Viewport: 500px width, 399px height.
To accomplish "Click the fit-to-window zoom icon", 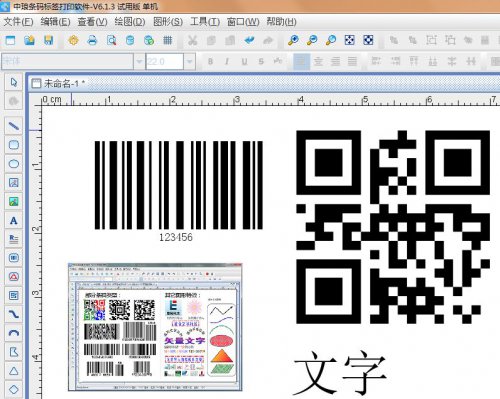I will pos(349,40).
